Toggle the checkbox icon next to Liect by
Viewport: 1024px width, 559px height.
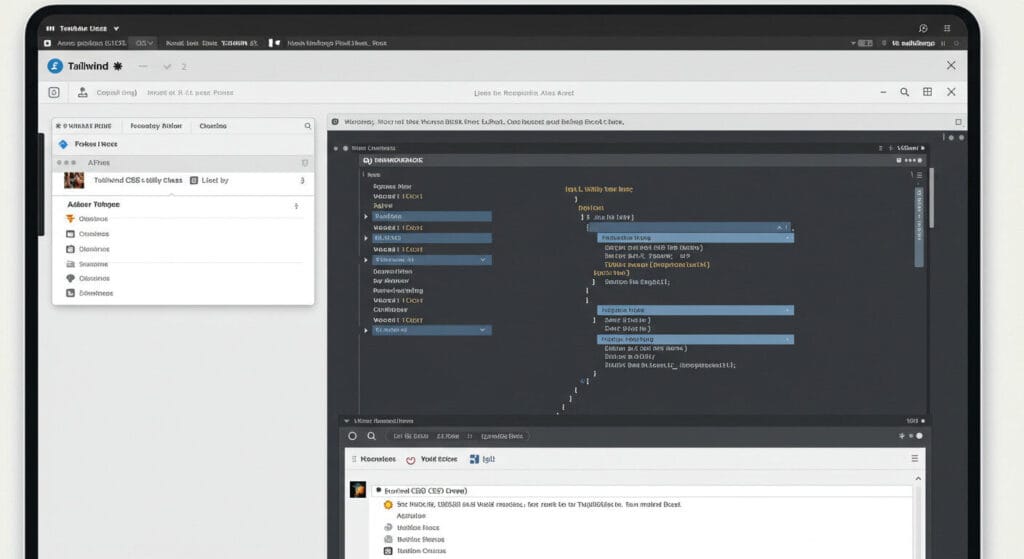194,181
